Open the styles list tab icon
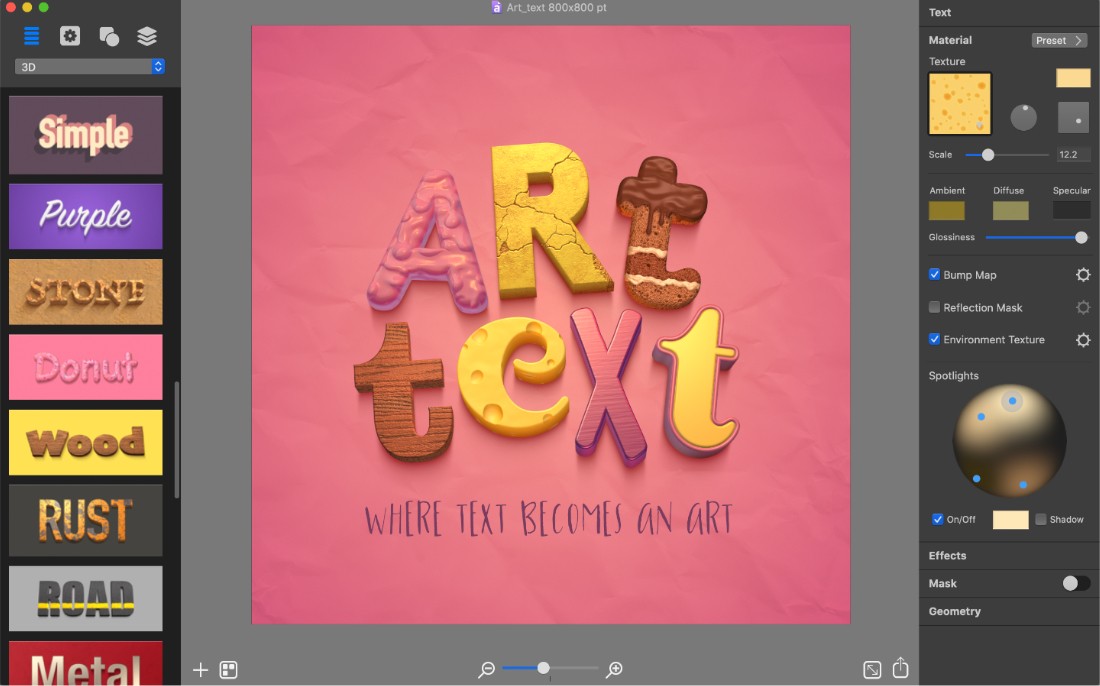The image size is (1100, 686). pos(32,36)
